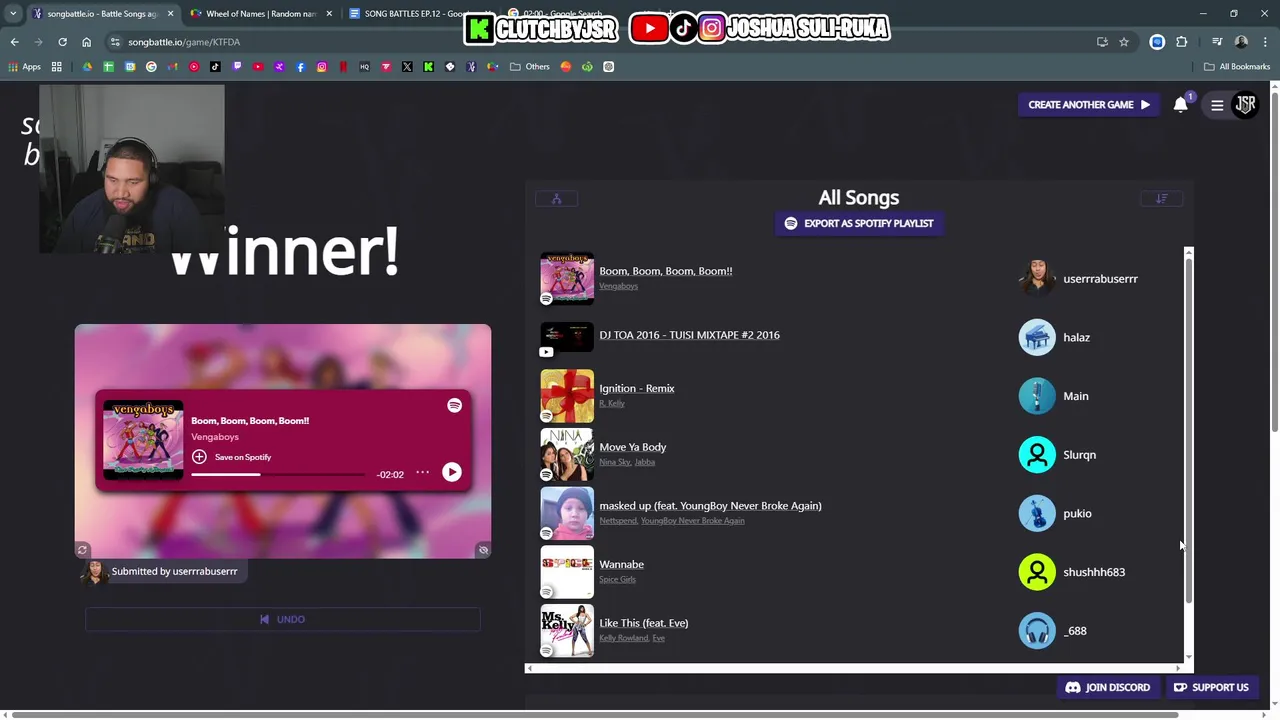Open the Netflix bookmark
The image size is (1280, 720).
click(x=343, y=67)
